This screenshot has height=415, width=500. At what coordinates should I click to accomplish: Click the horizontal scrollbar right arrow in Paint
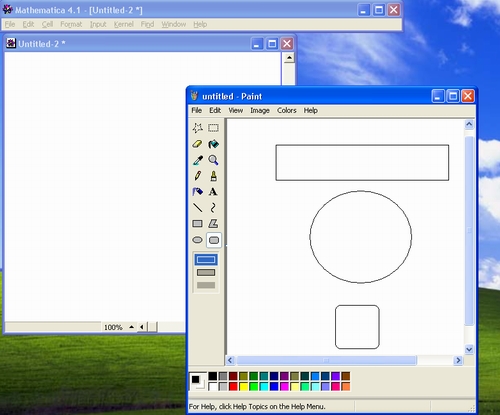coord(458,360)
